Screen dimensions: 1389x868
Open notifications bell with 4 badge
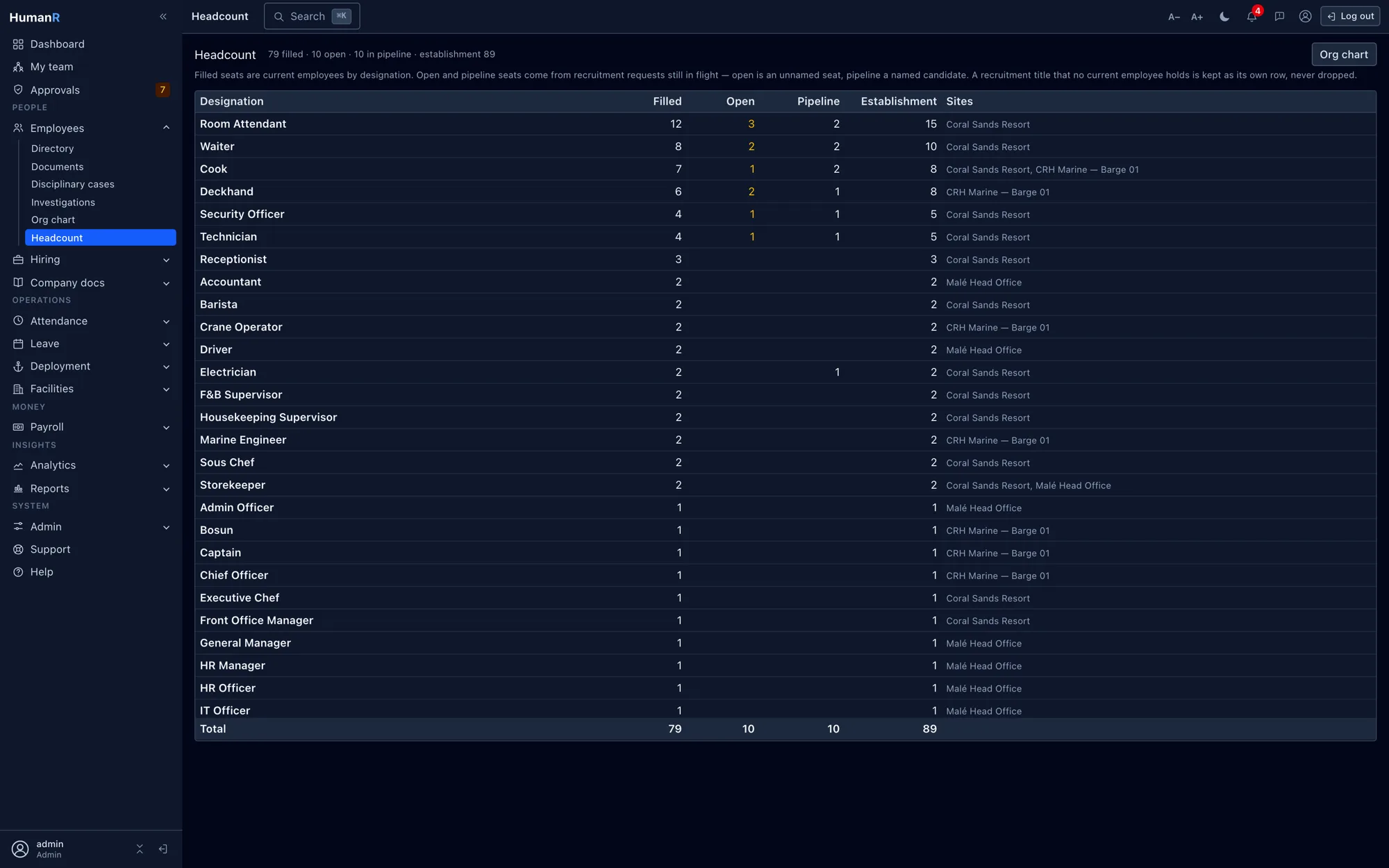[1252, 16]
